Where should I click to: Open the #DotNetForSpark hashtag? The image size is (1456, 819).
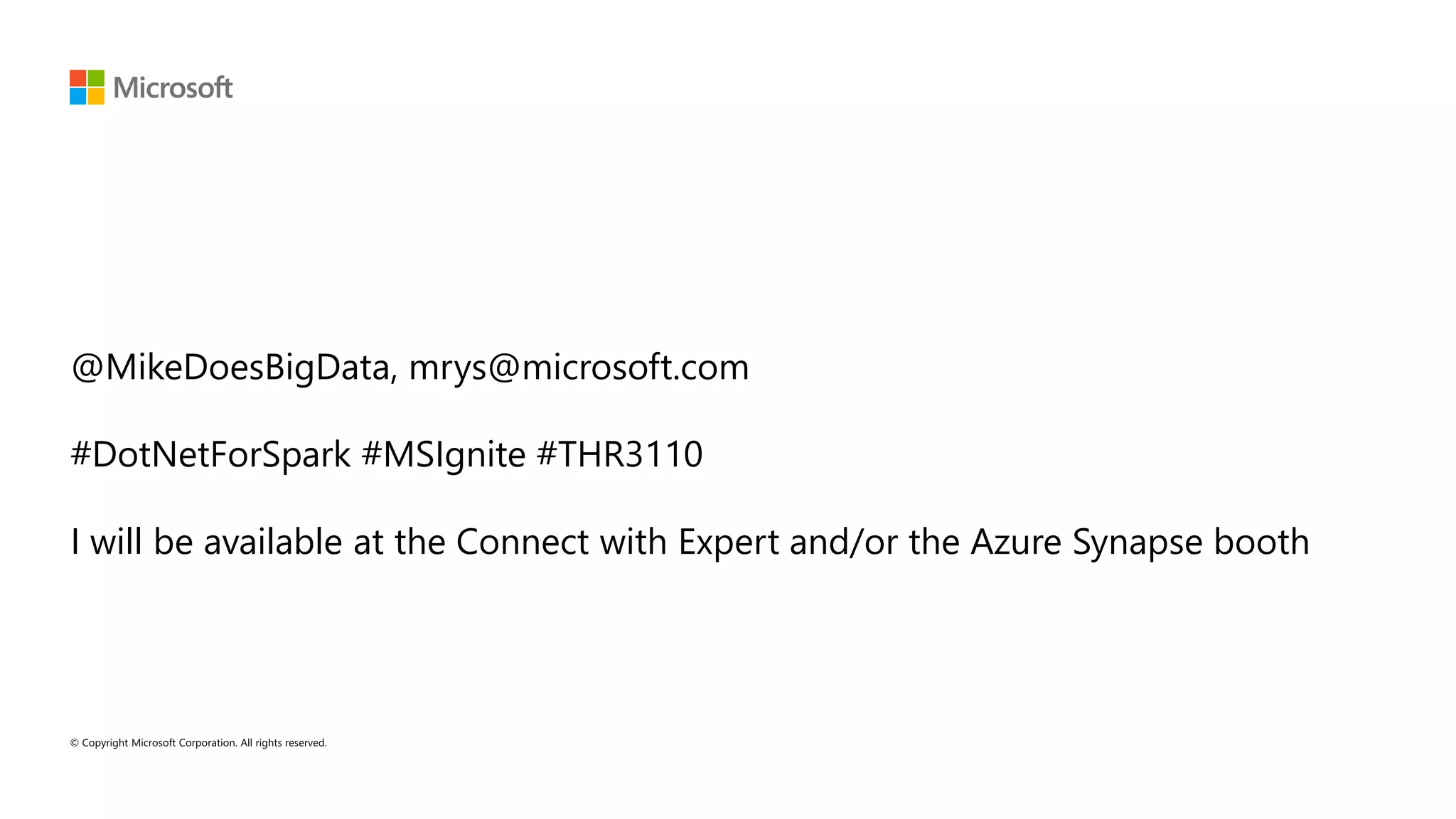click(x=210, y=455)
